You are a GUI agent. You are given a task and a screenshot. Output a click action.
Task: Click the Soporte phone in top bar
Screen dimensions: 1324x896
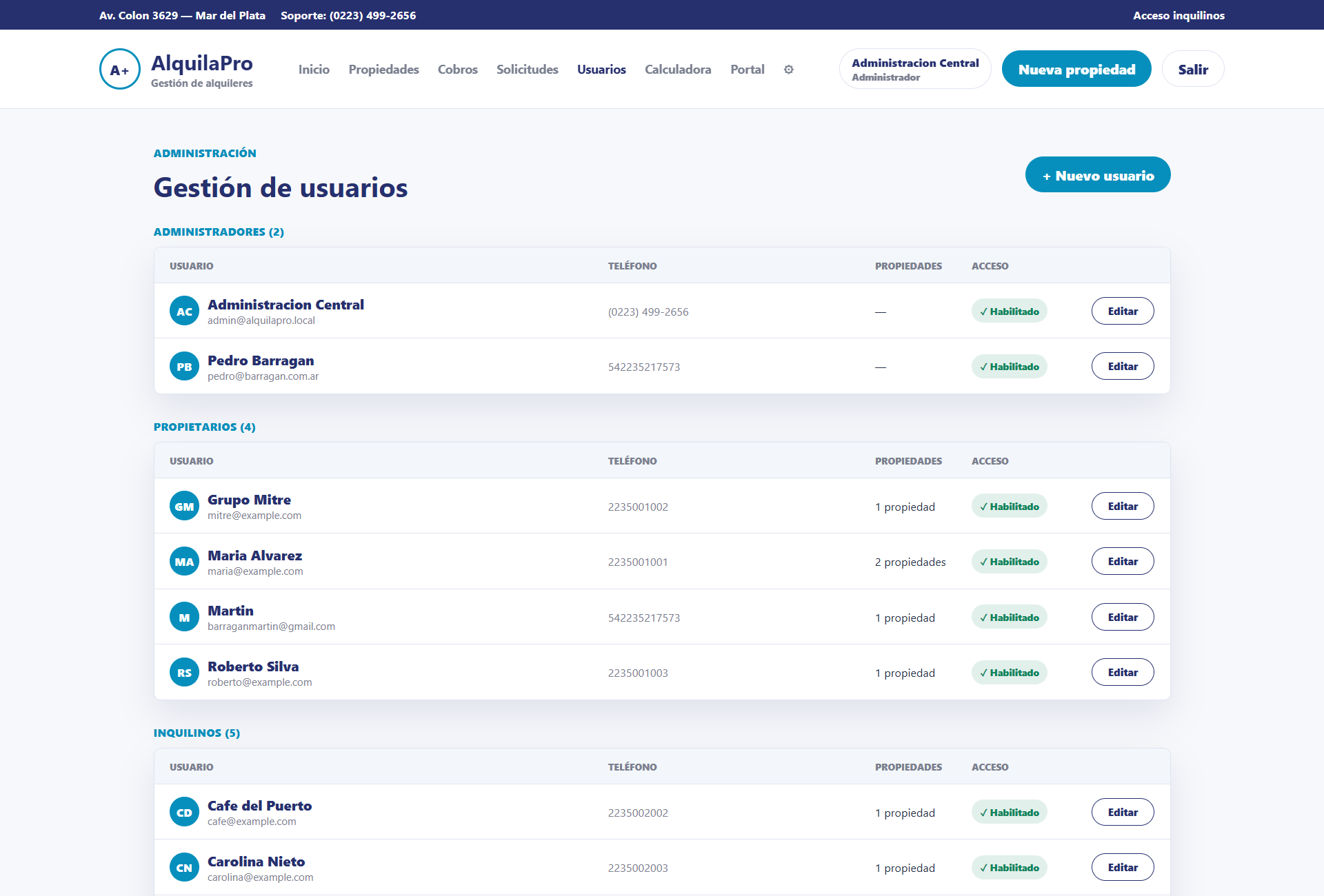tap(348, 15)
